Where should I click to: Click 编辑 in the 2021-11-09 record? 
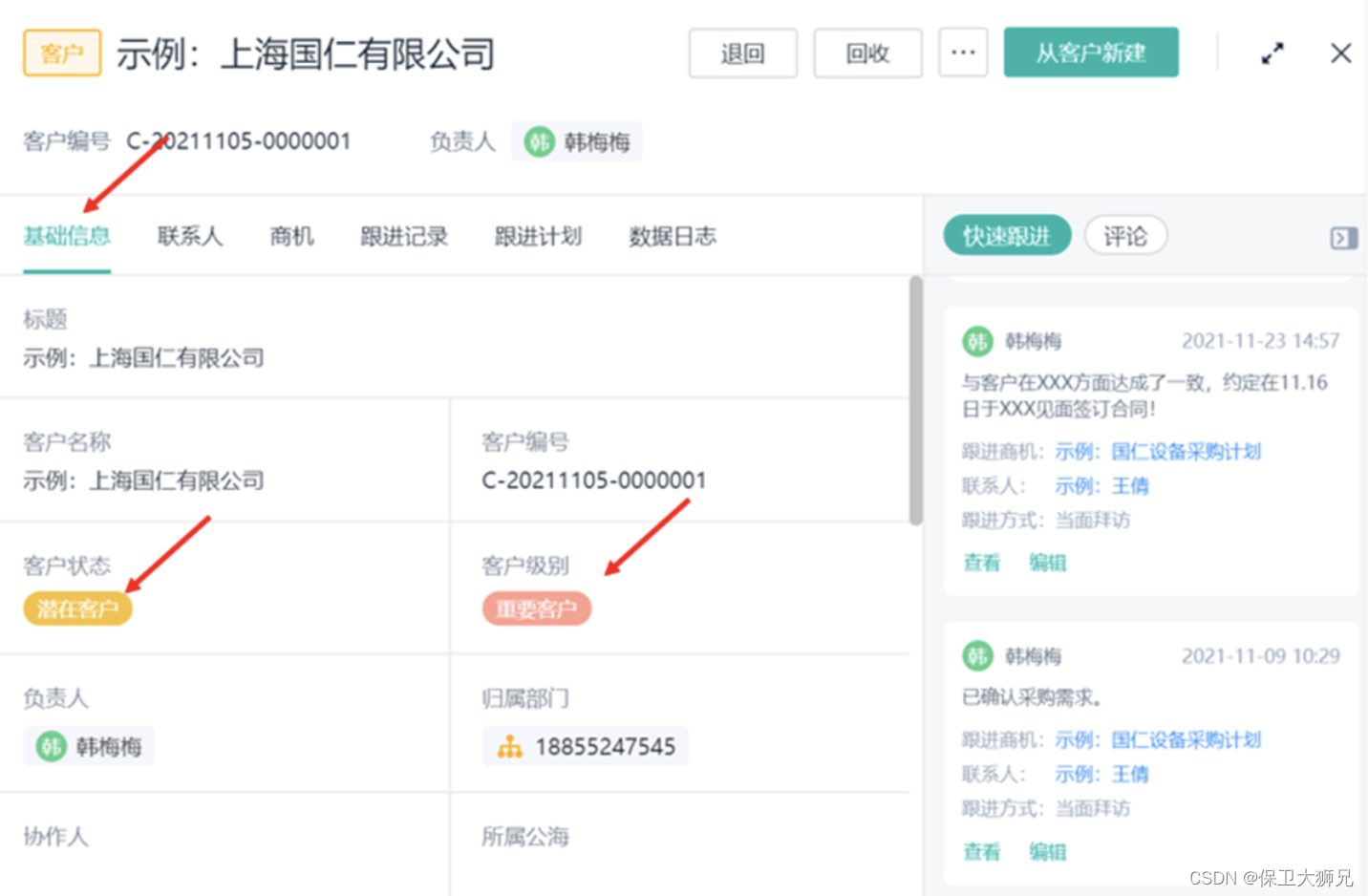[x=1047, y=852]
